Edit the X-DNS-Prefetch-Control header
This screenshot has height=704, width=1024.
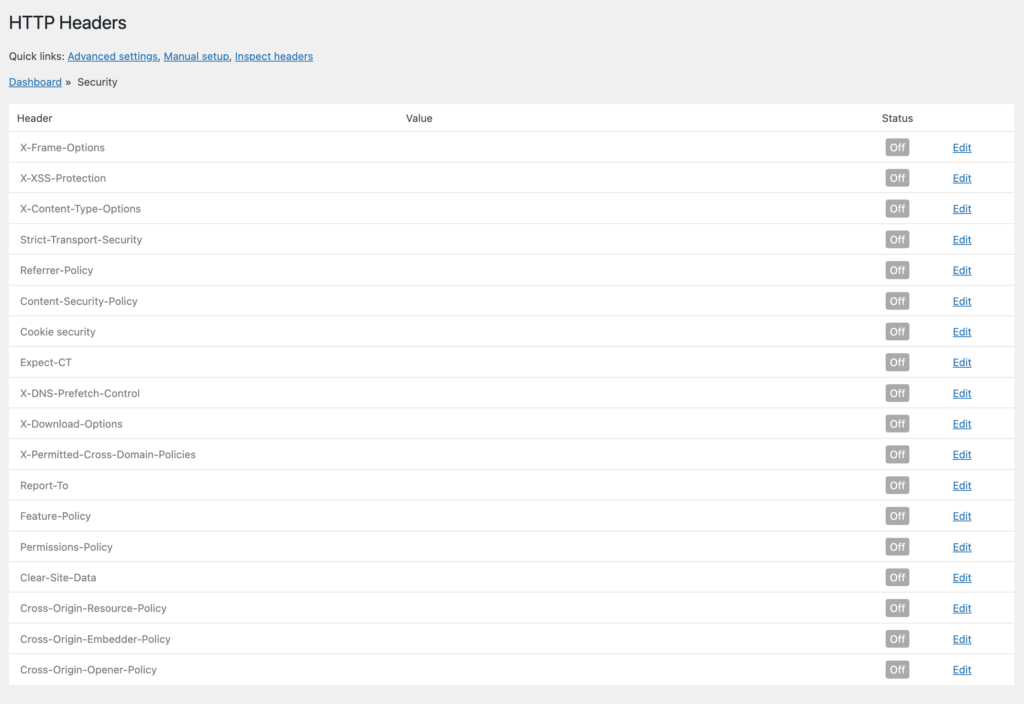[961, 393]
